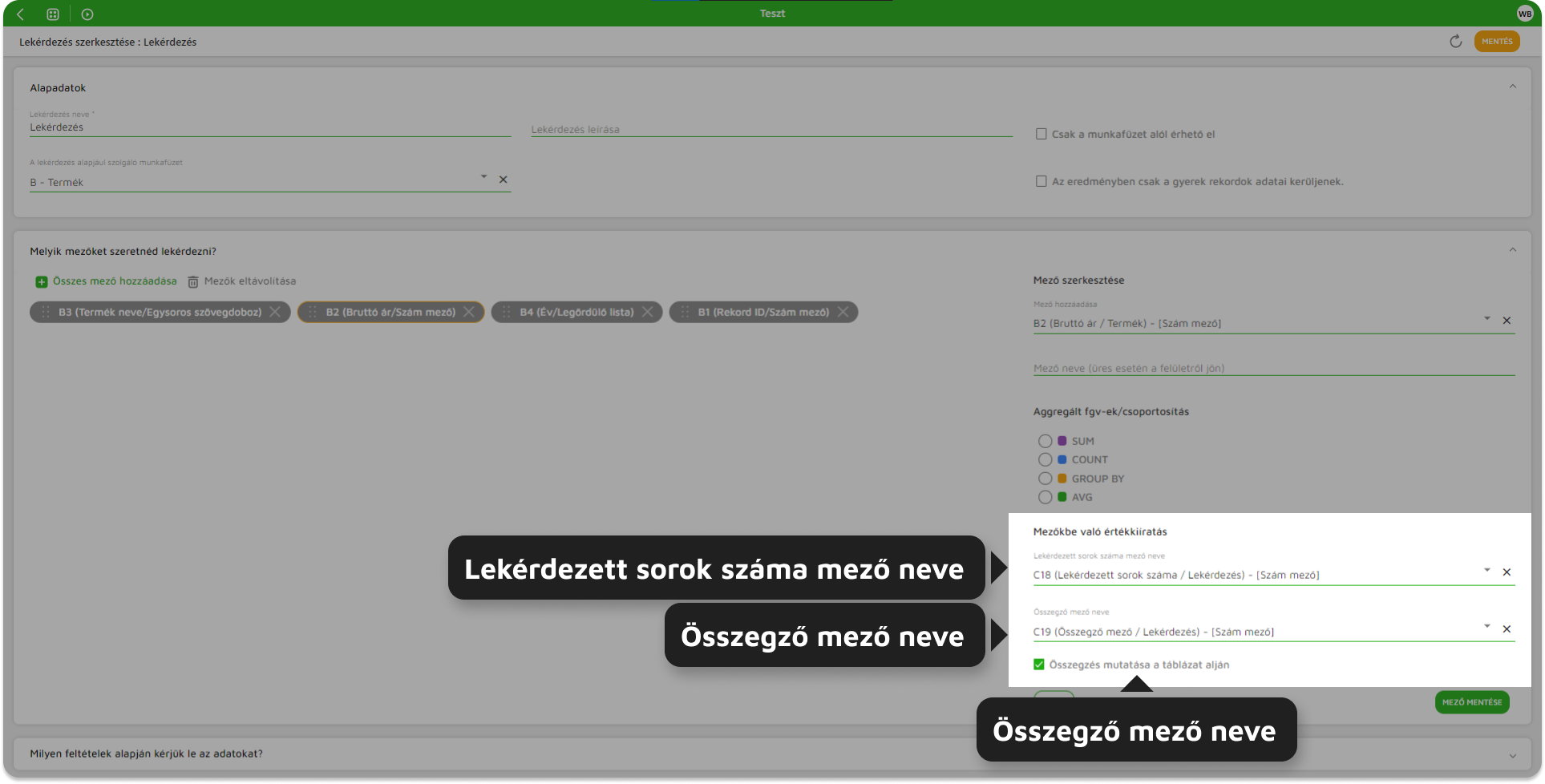This screenshot has width=1545, height=784.
Task: Open the B - Termék workbook dropdown
Action: tap(483, 177)
